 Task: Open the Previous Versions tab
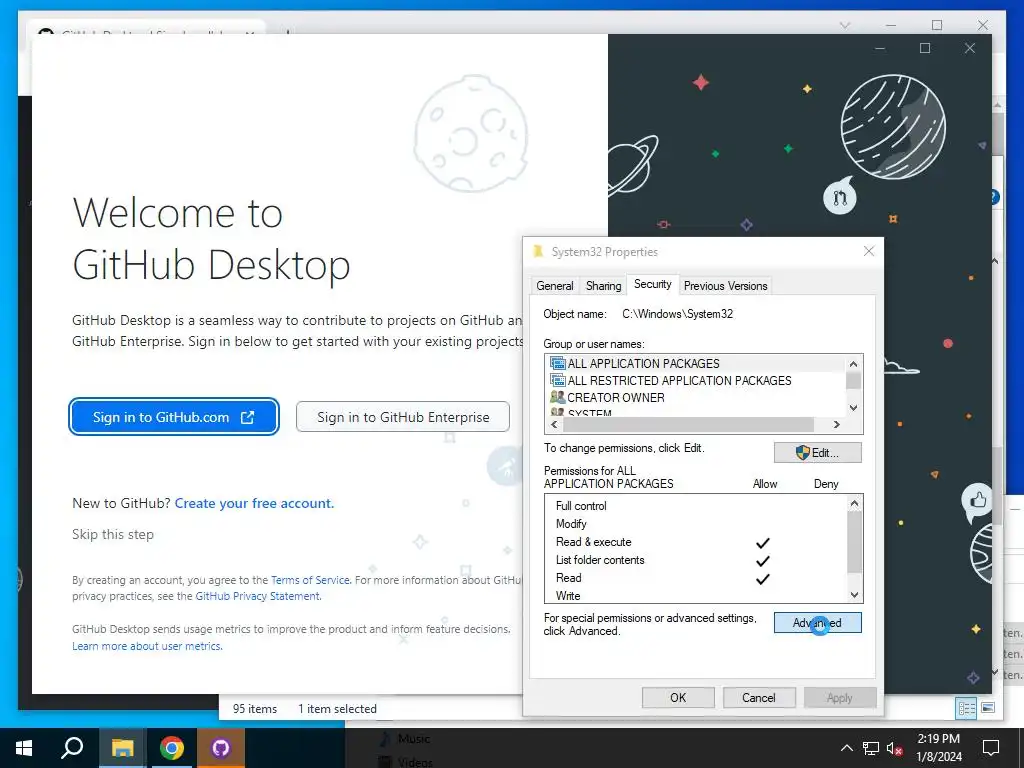point(726,286)
